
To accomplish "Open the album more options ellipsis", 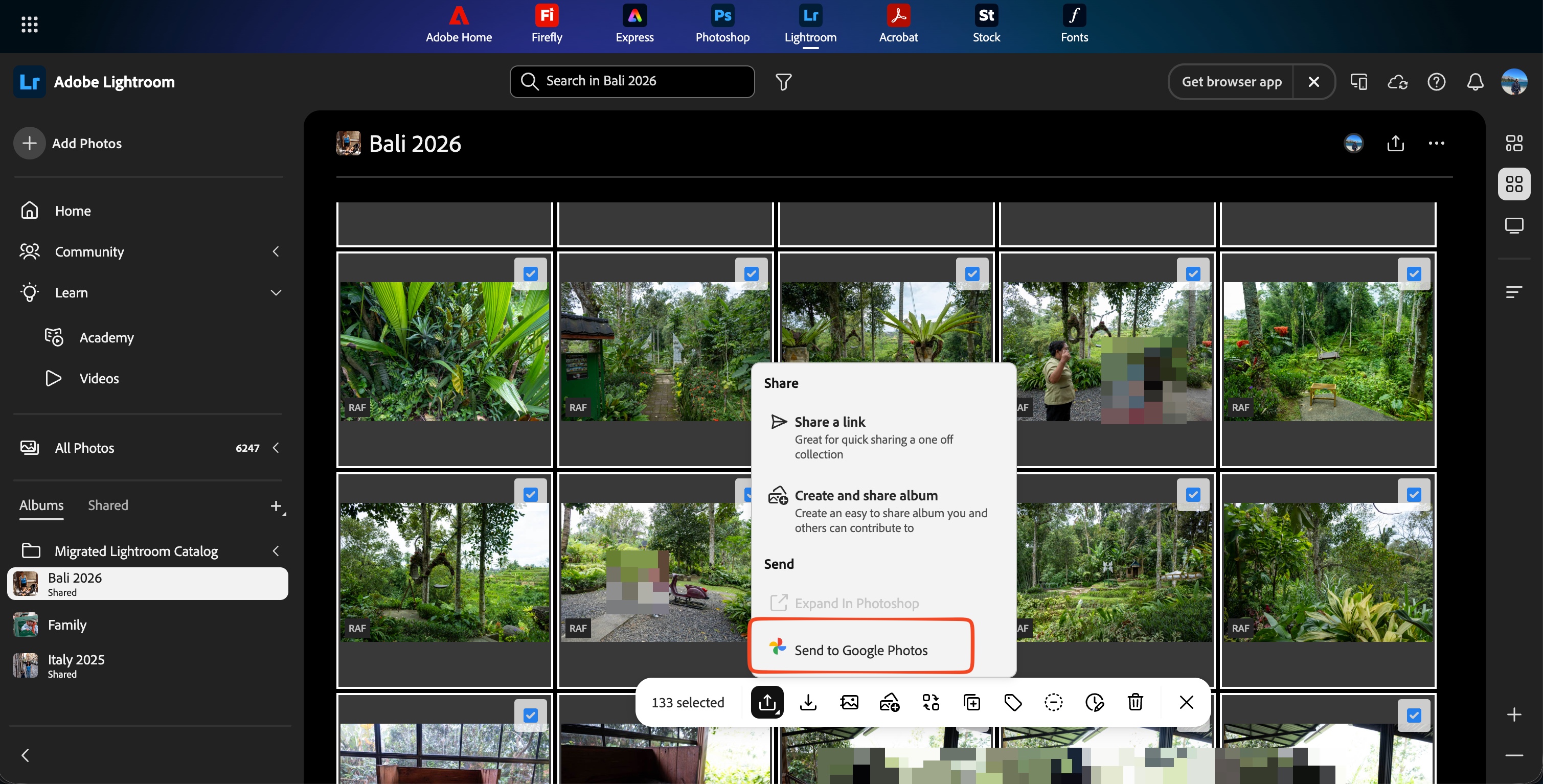I will coord(1436,143).
